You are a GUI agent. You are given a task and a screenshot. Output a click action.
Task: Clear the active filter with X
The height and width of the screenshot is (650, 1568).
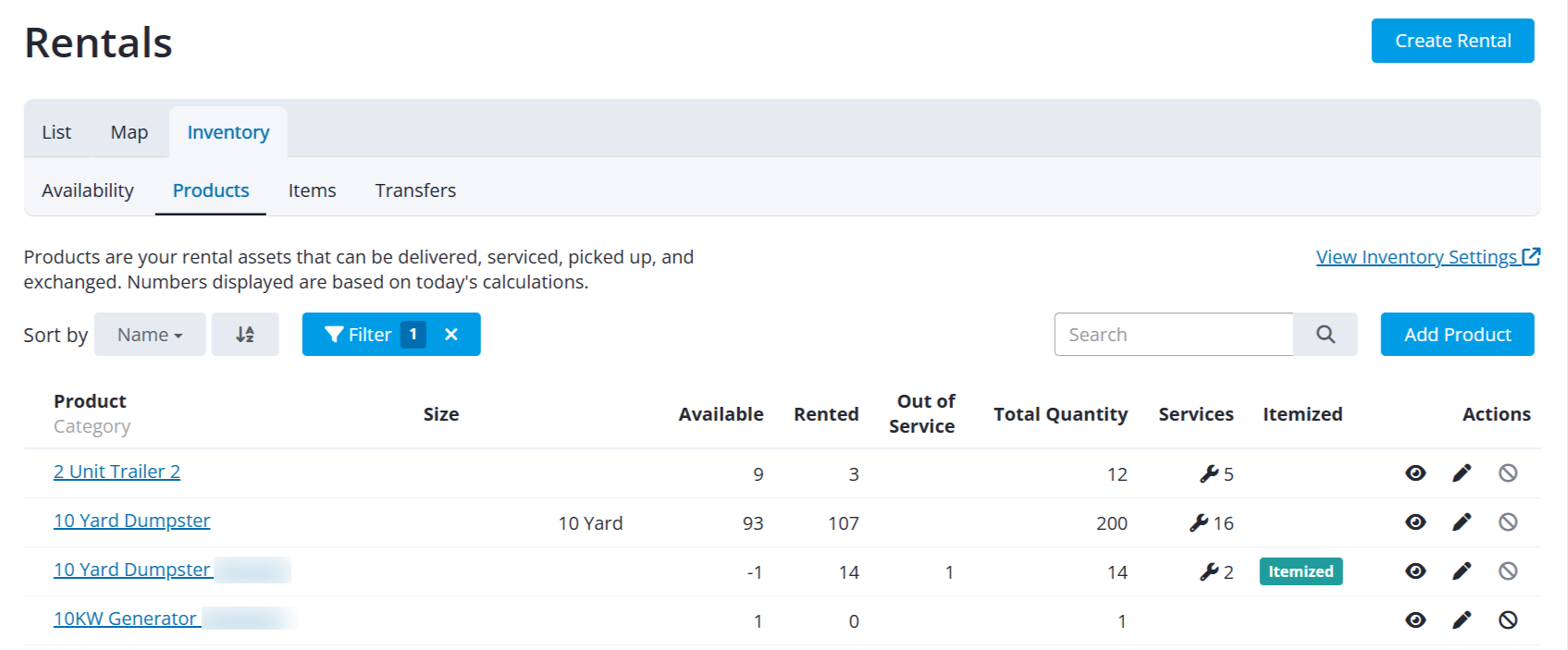[451, 335]
